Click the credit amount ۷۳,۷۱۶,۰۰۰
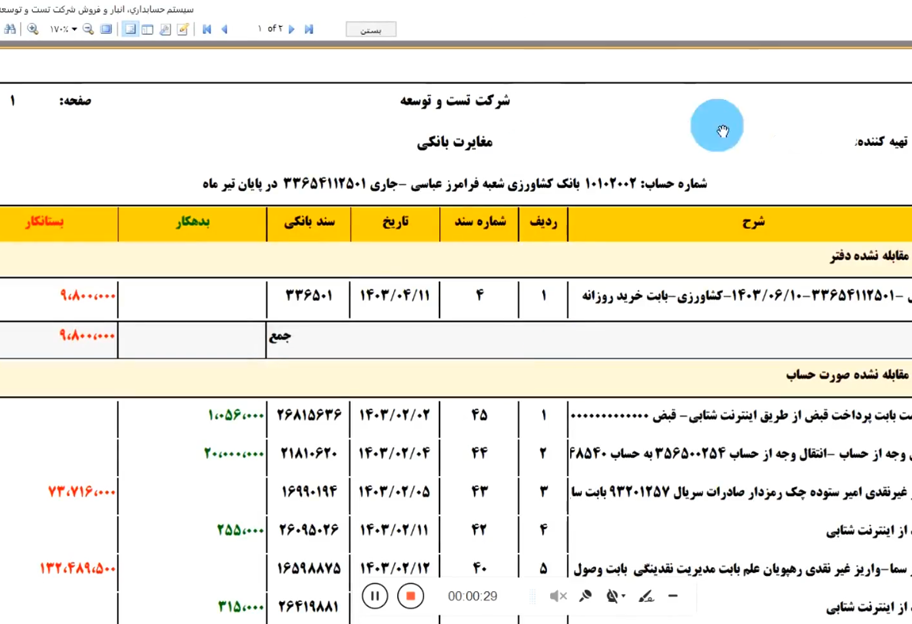Viewport: 912px width, 624px height. point(81,492)
